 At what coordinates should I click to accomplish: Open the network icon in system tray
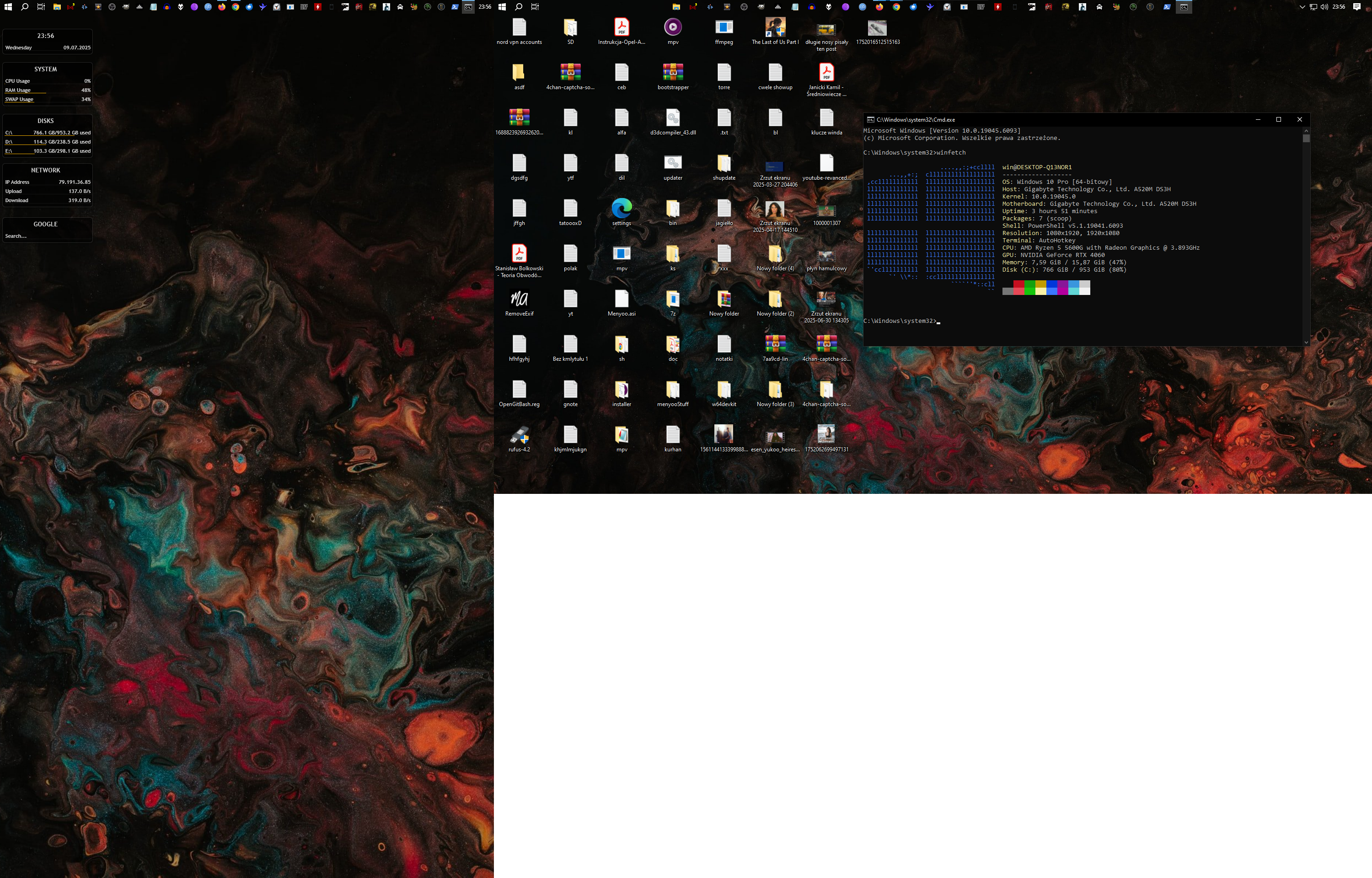[1313, 7]
